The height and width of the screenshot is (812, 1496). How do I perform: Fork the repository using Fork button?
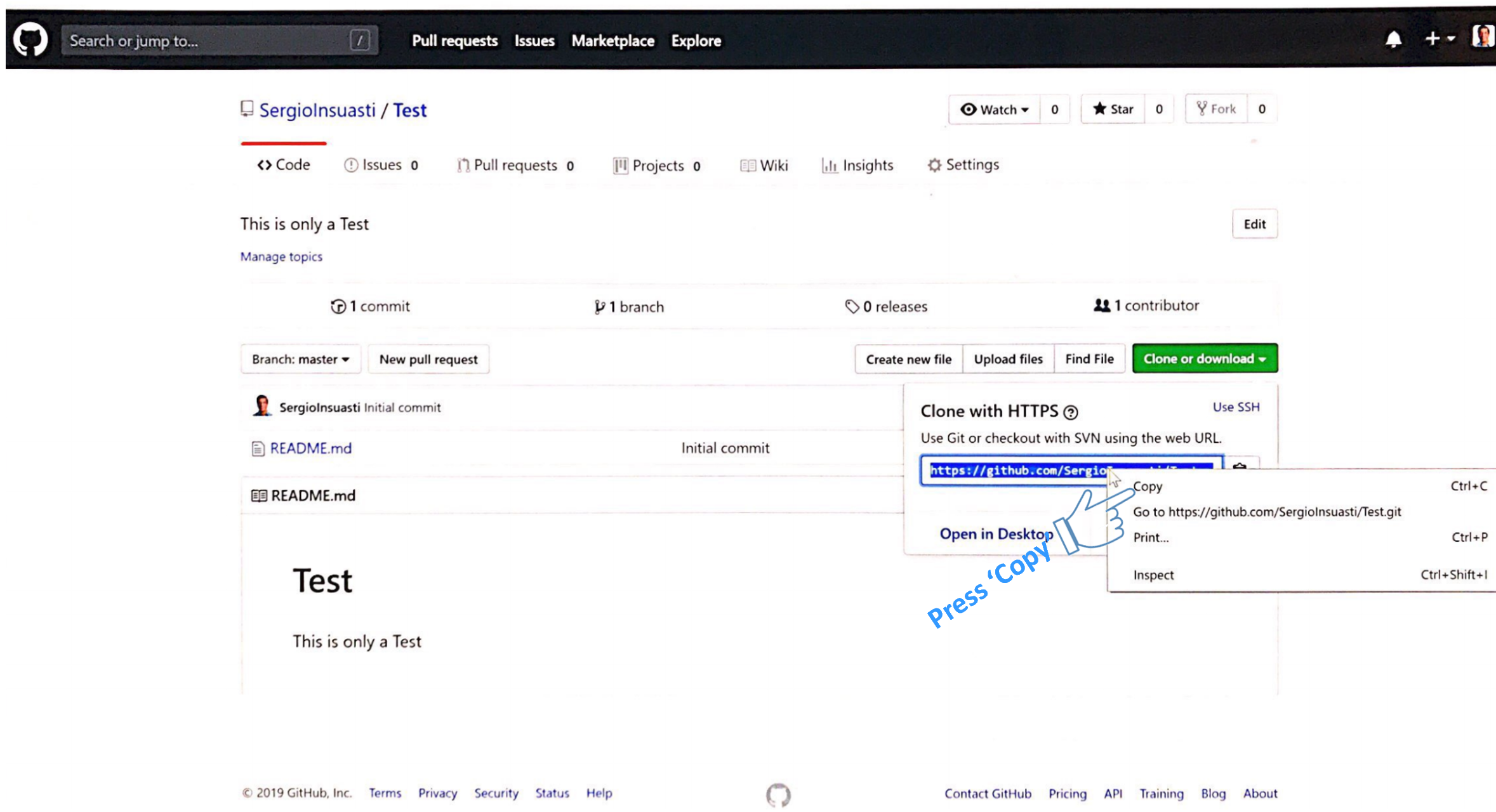[1216, 109]
